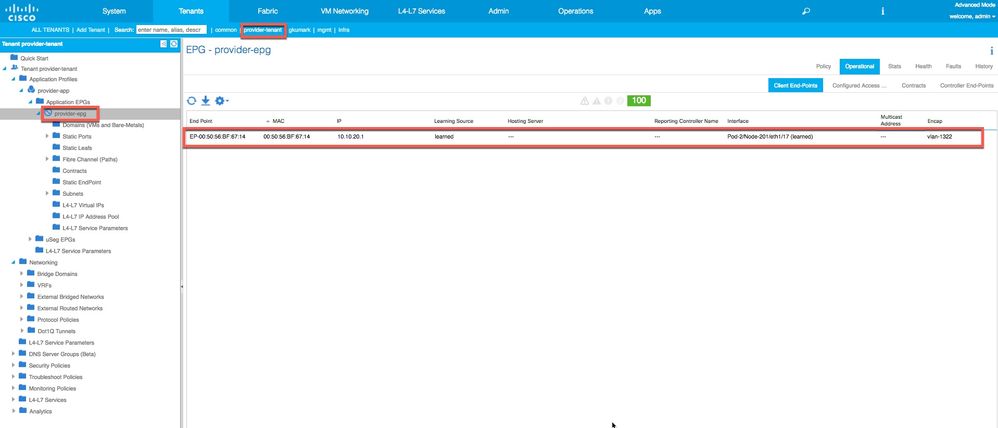Viewport: 998px width, 428px height.
Task: Click the green 100 health score badge
Action: click(638, 101)
